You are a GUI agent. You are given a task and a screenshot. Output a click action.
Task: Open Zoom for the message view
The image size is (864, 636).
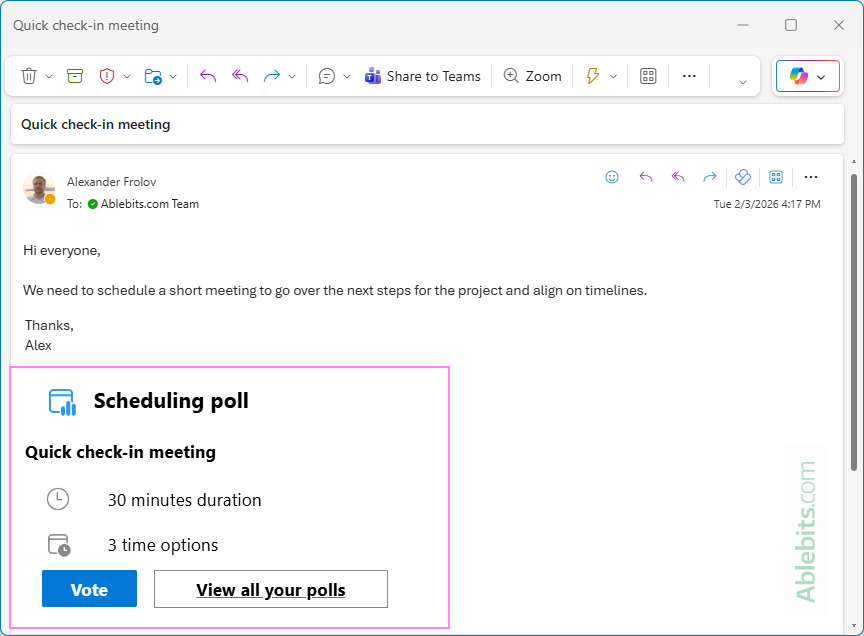(x=532, y=75)
